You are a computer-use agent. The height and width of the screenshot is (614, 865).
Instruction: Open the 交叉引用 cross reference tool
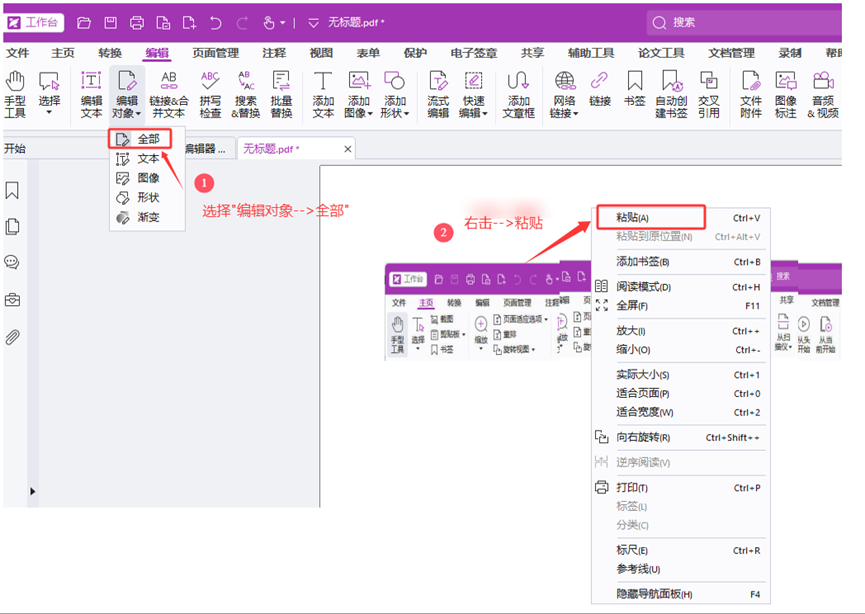tap(708, 93)
